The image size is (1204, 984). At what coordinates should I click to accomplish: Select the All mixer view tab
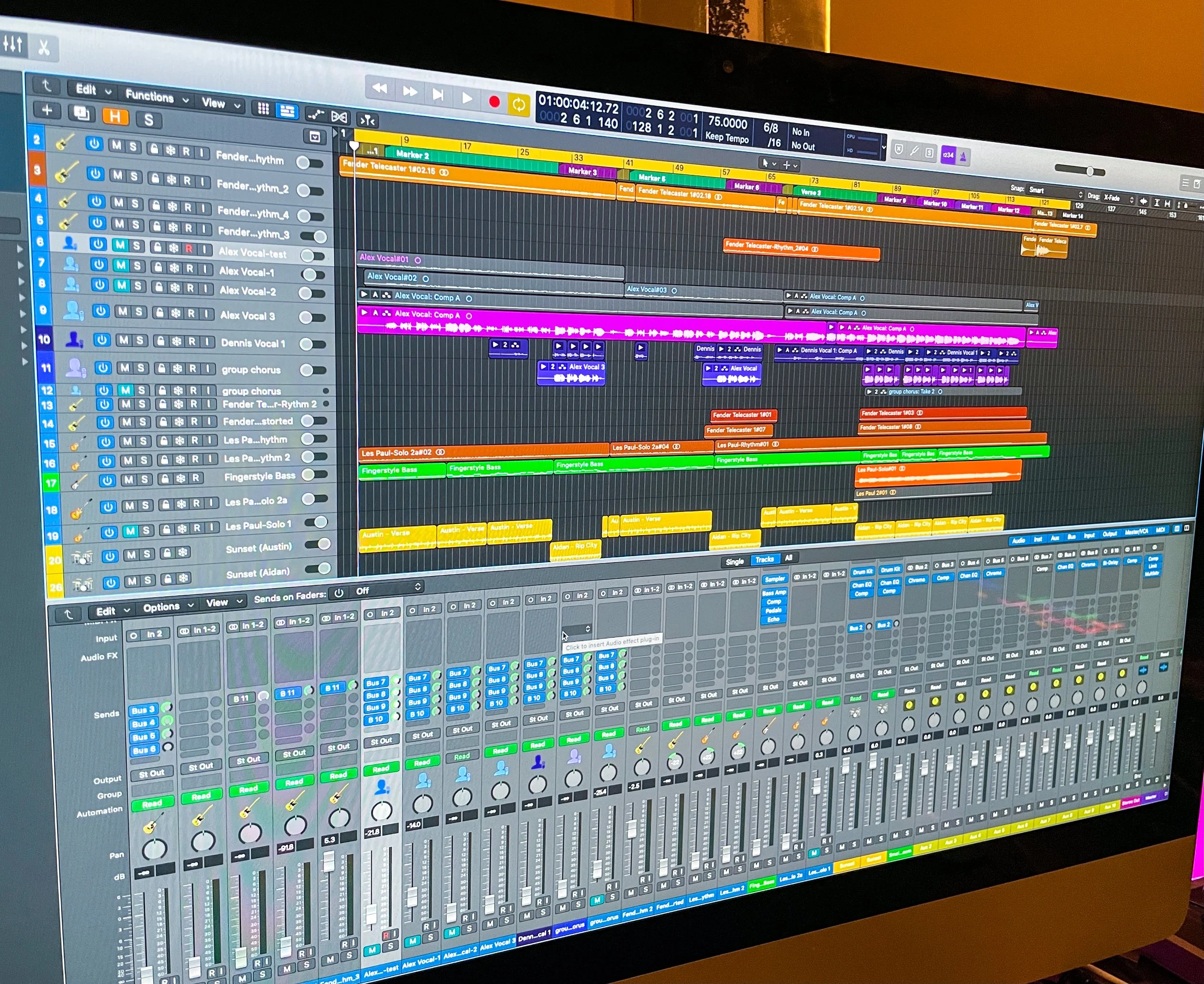coord(788,558)
